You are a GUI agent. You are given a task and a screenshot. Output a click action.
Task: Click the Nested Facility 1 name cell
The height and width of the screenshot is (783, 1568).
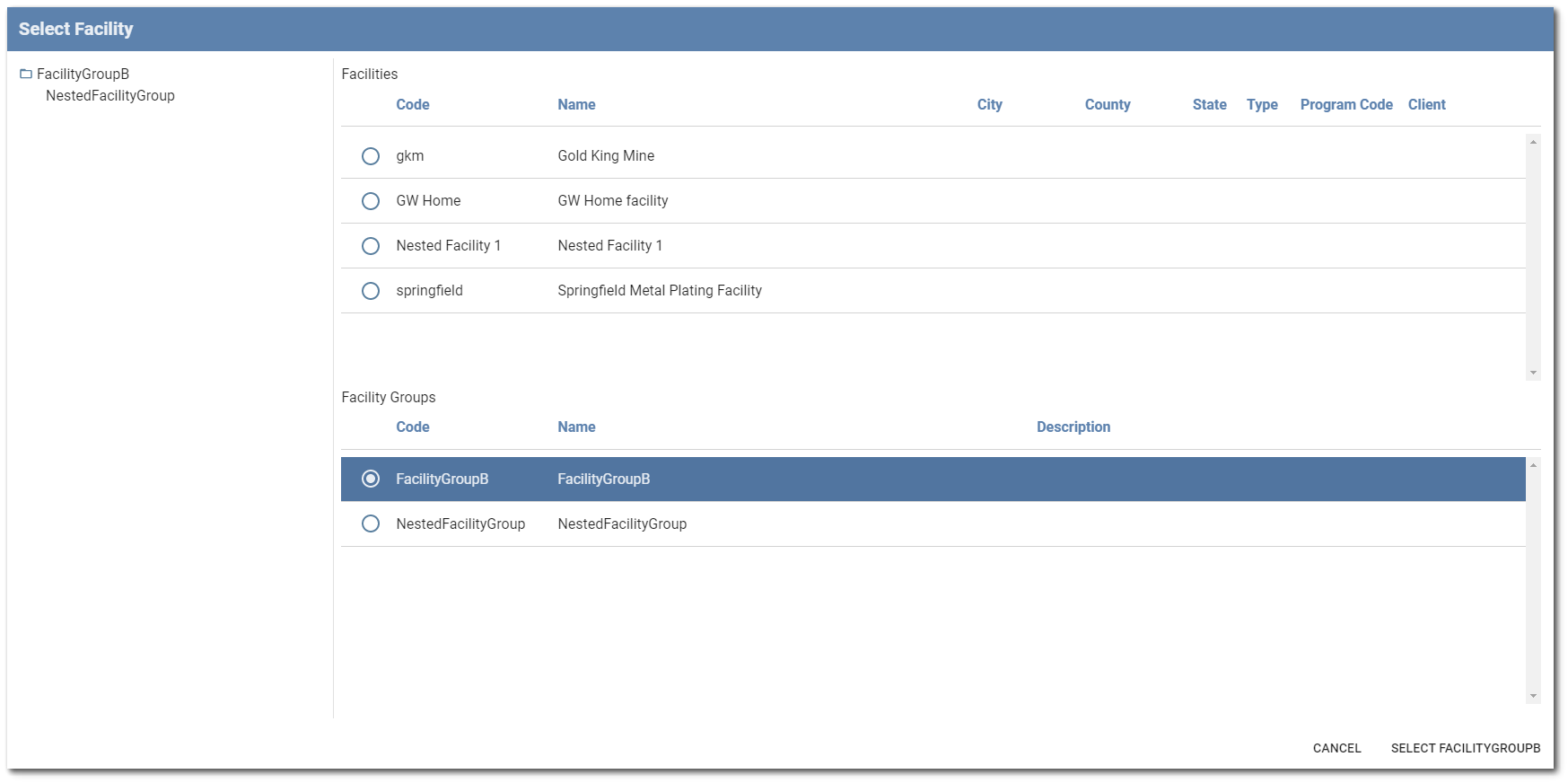[x=610, y=246]
